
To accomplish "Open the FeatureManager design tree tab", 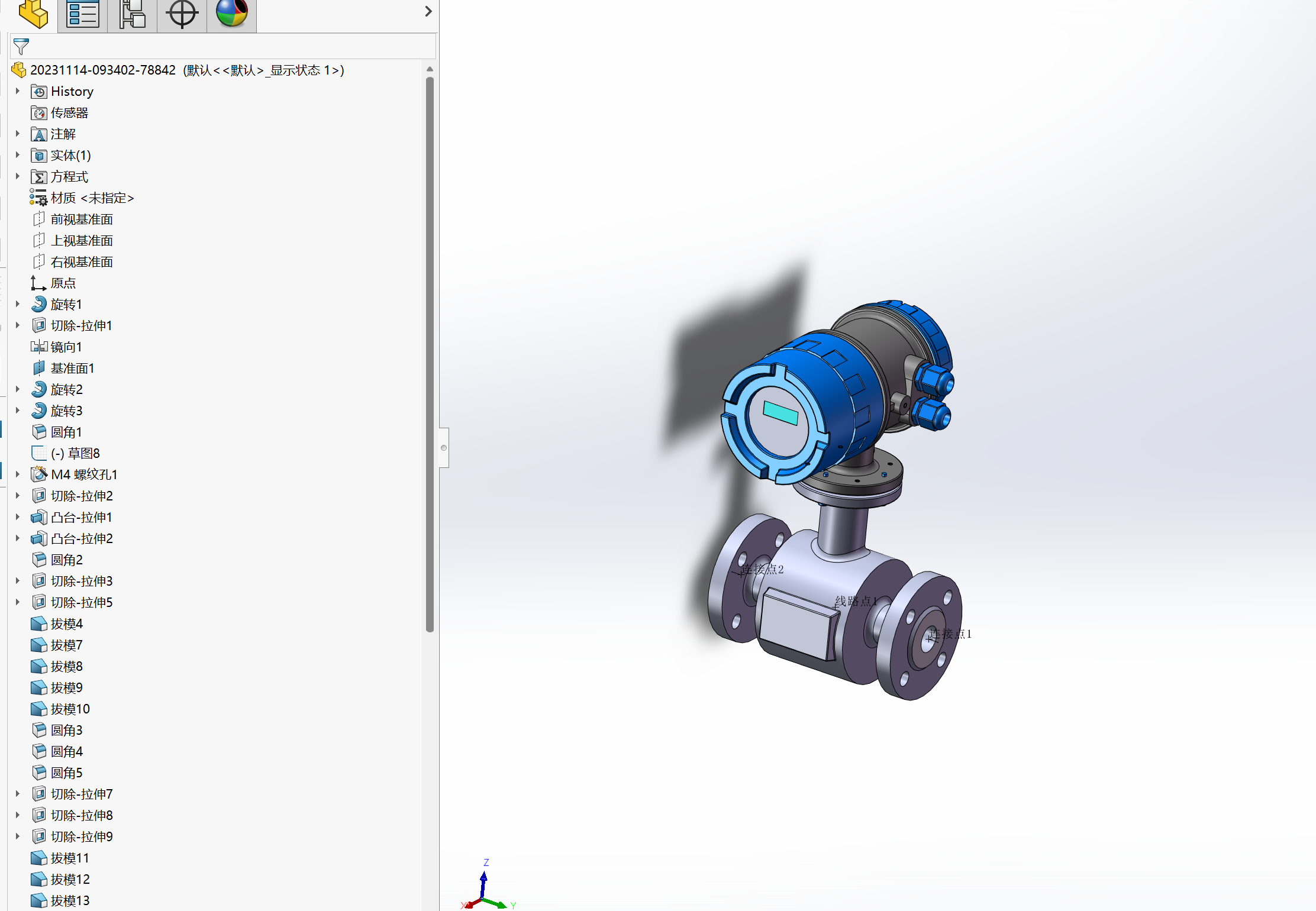I will 33,14.
